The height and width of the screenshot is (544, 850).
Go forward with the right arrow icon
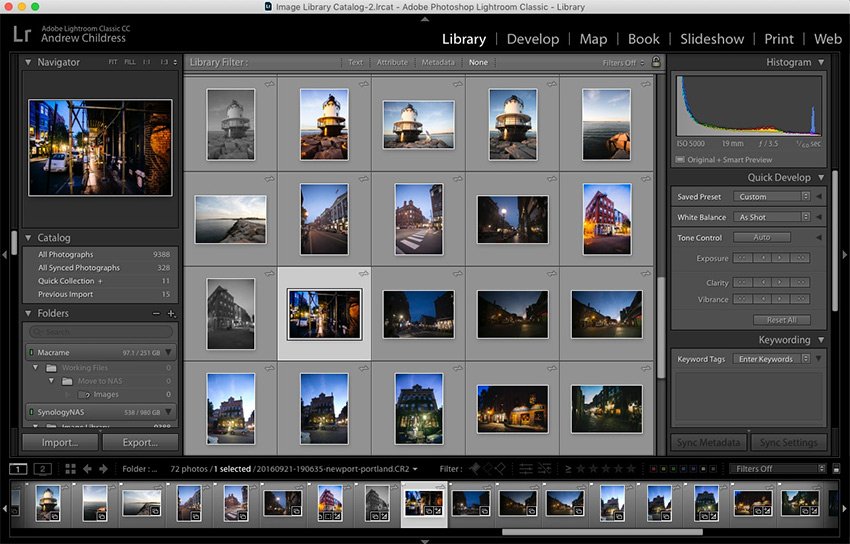tap(104, 468)
